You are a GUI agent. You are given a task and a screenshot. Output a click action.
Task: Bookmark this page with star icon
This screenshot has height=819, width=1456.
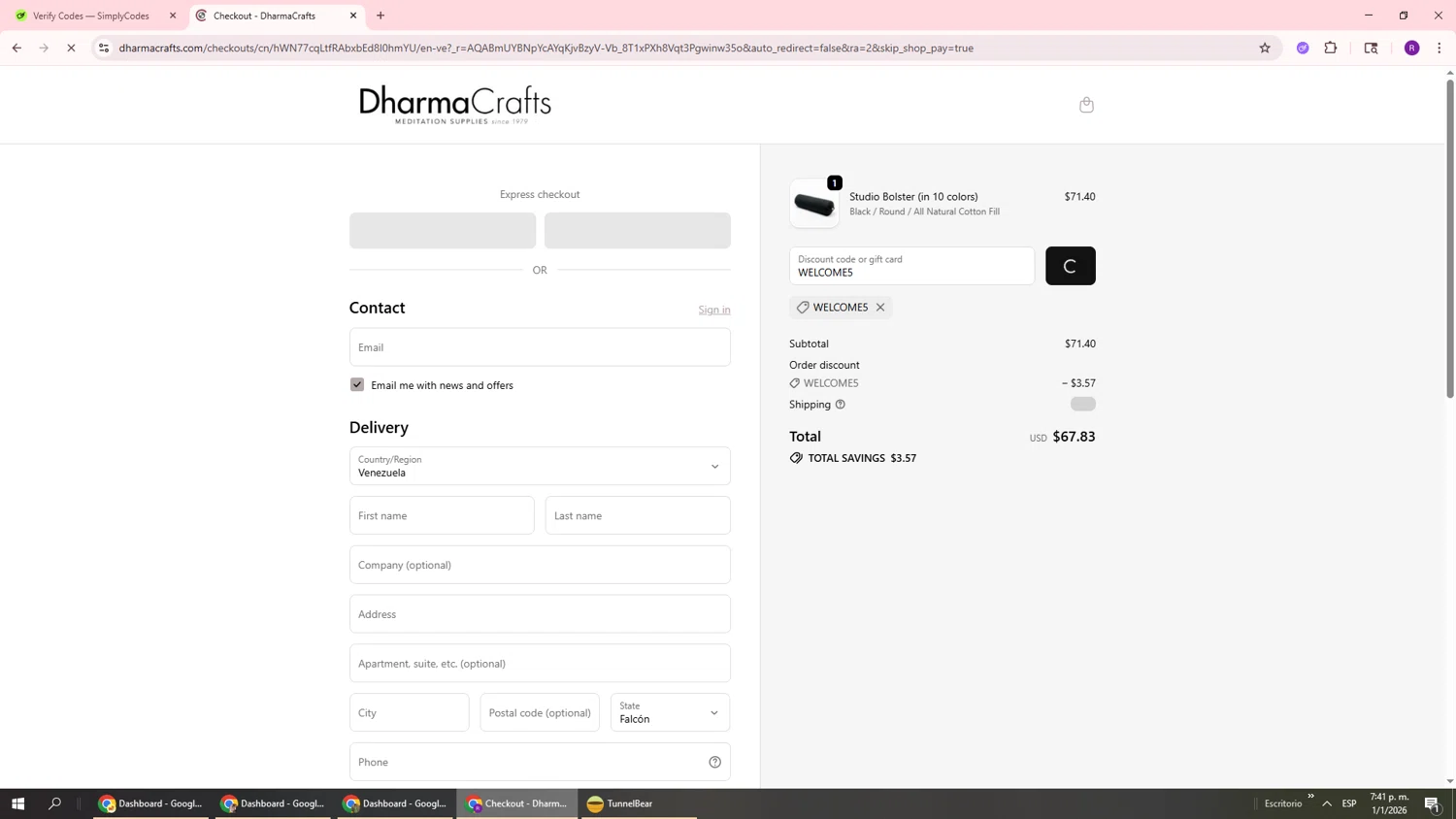pos(1264,48)
